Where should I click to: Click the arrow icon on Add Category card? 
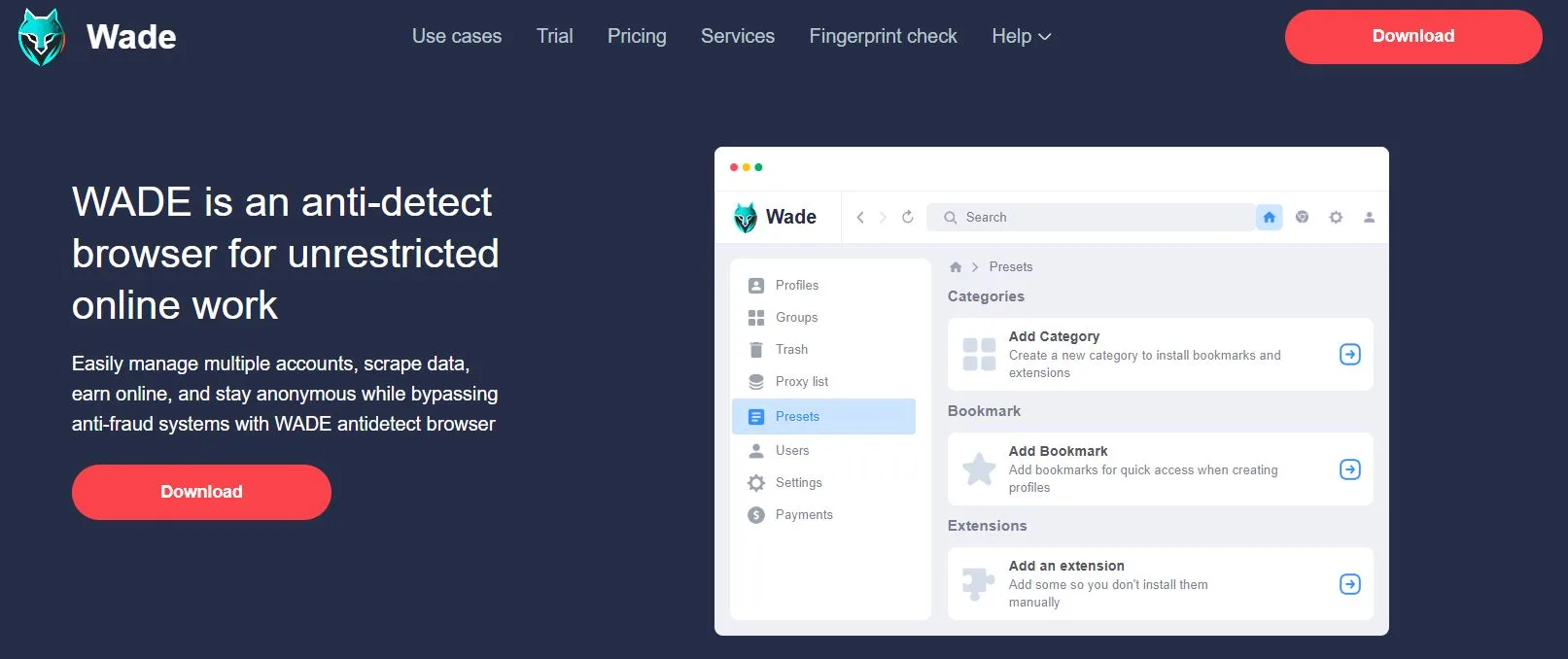pyautogui.click(x=1349, y=355)
